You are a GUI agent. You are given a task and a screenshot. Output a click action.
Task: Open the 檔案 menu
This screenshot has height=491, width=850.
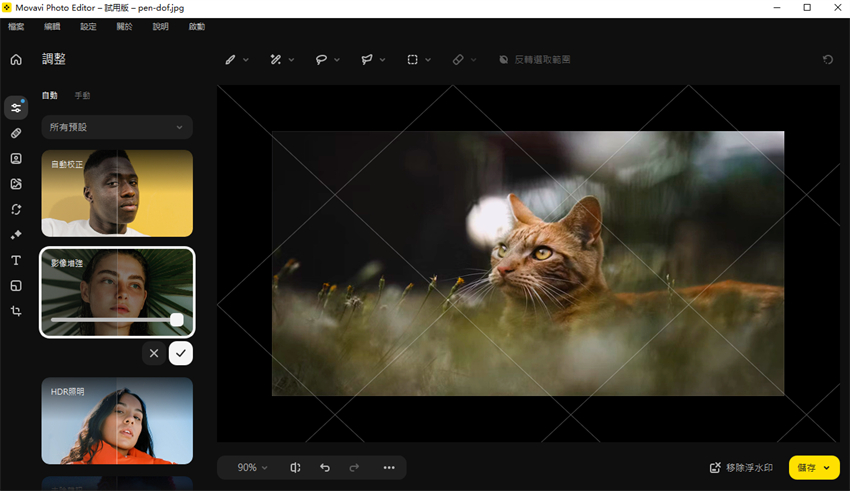point(16,26)
